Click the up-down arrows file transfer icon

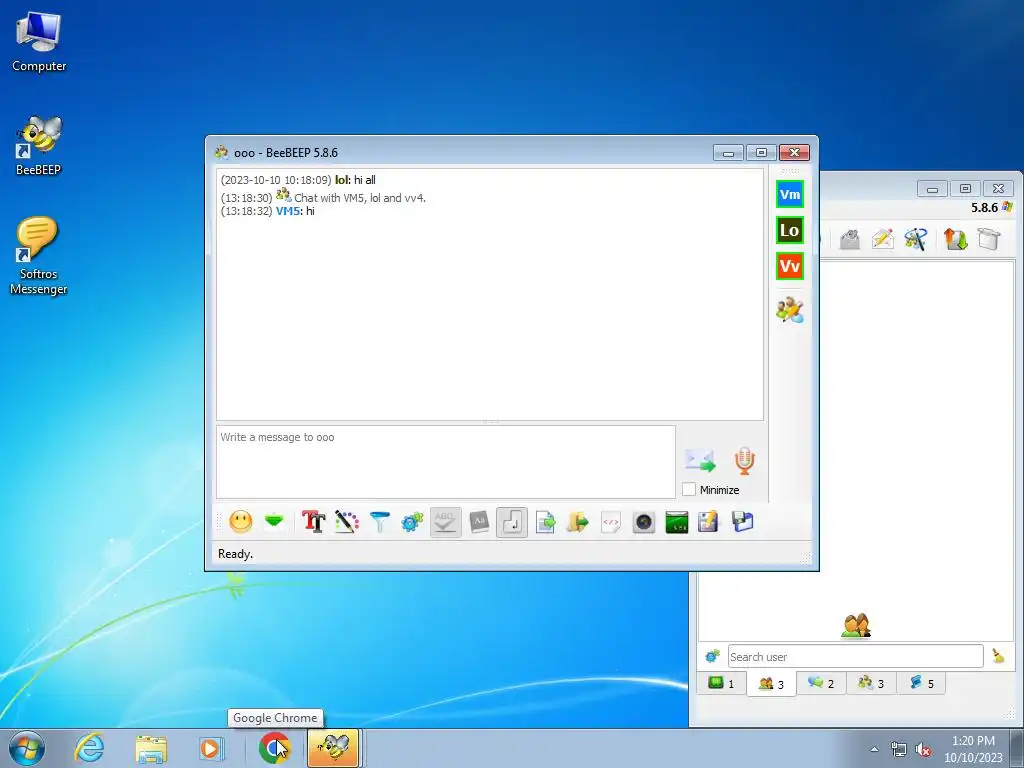pyautogui.click(x=955, y=239)
